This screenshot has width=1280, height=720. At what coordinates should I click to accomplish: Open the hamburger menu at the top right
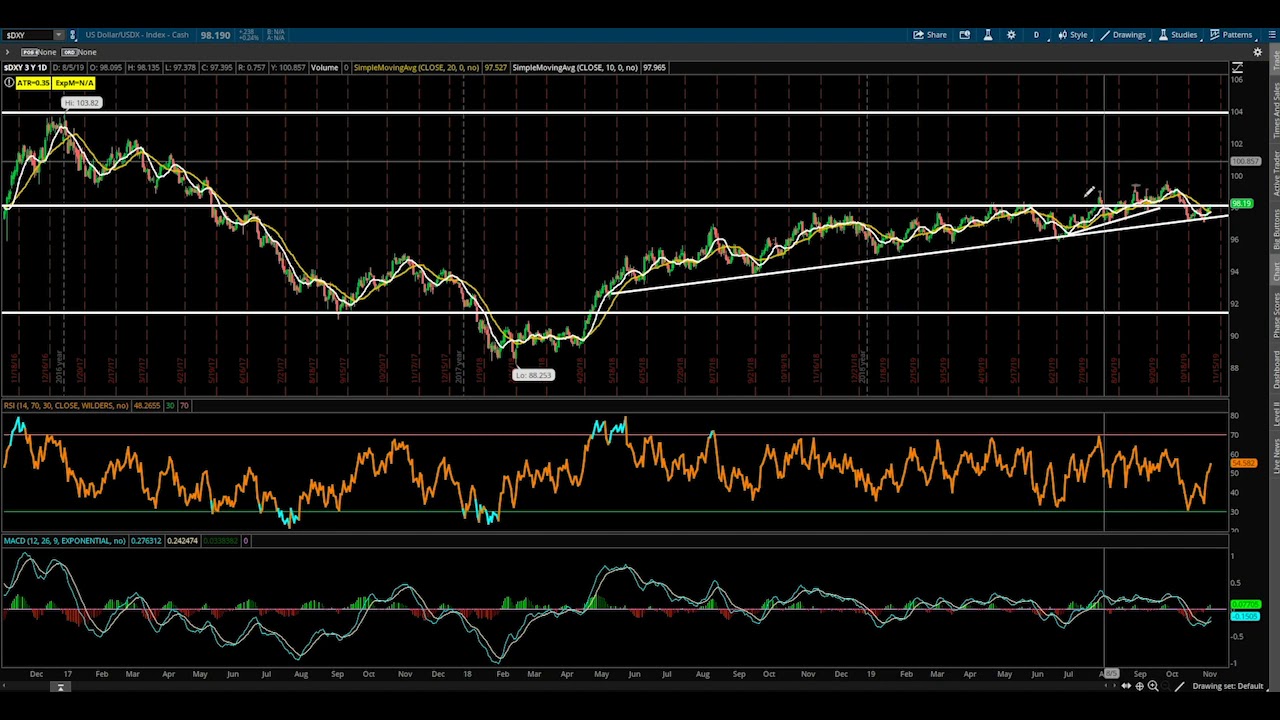[x=1272, y=35]
